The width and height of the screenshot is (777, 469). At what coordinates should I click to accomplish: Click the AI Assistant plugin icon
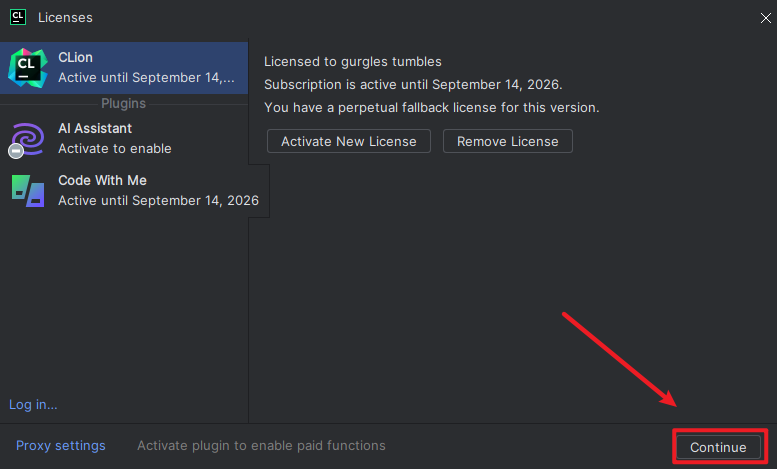click(27, 138)
